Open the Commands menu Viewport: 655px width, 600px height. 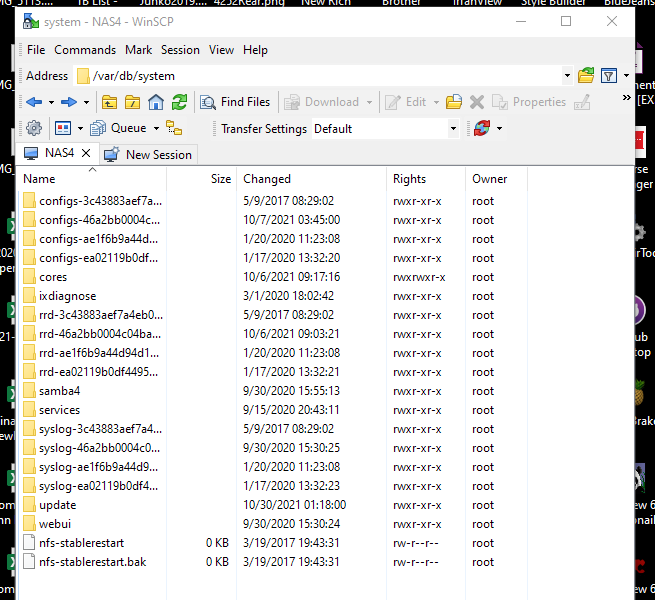pyautogui.click(x=85, y=50)
